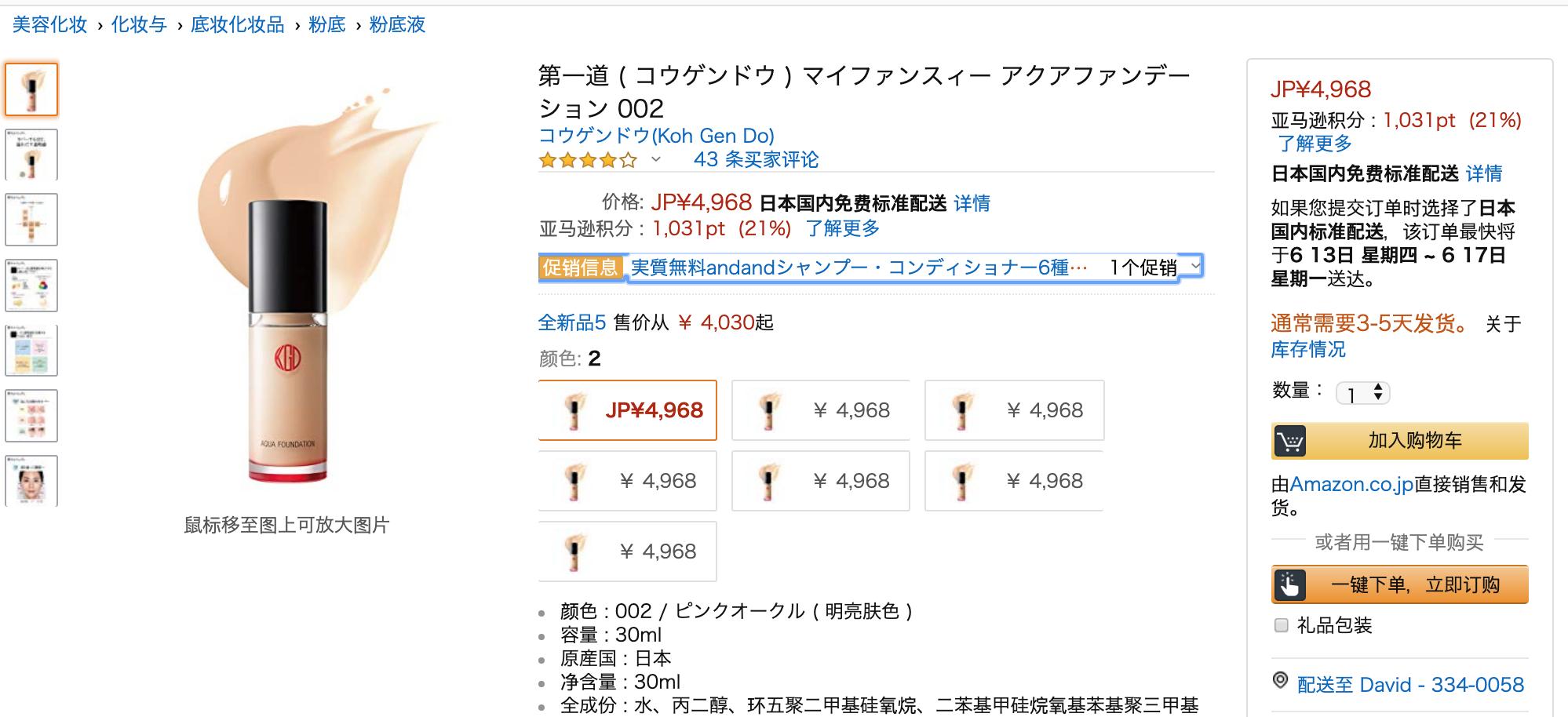
Task: Open the 43 条买家评论 reviews link
Action: pos(755,160)
